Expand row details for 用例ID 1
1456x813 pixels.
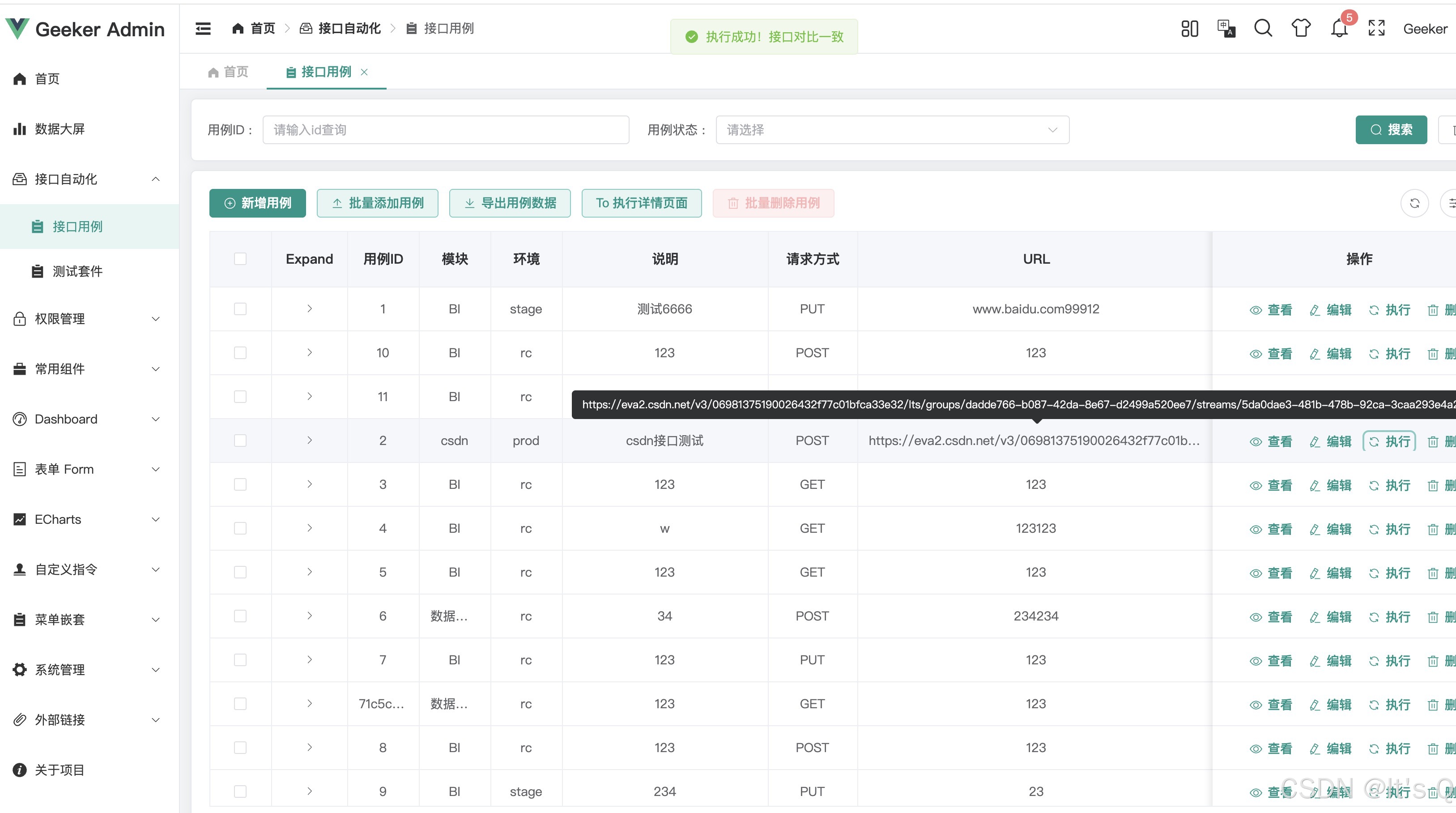coord(309,309)
